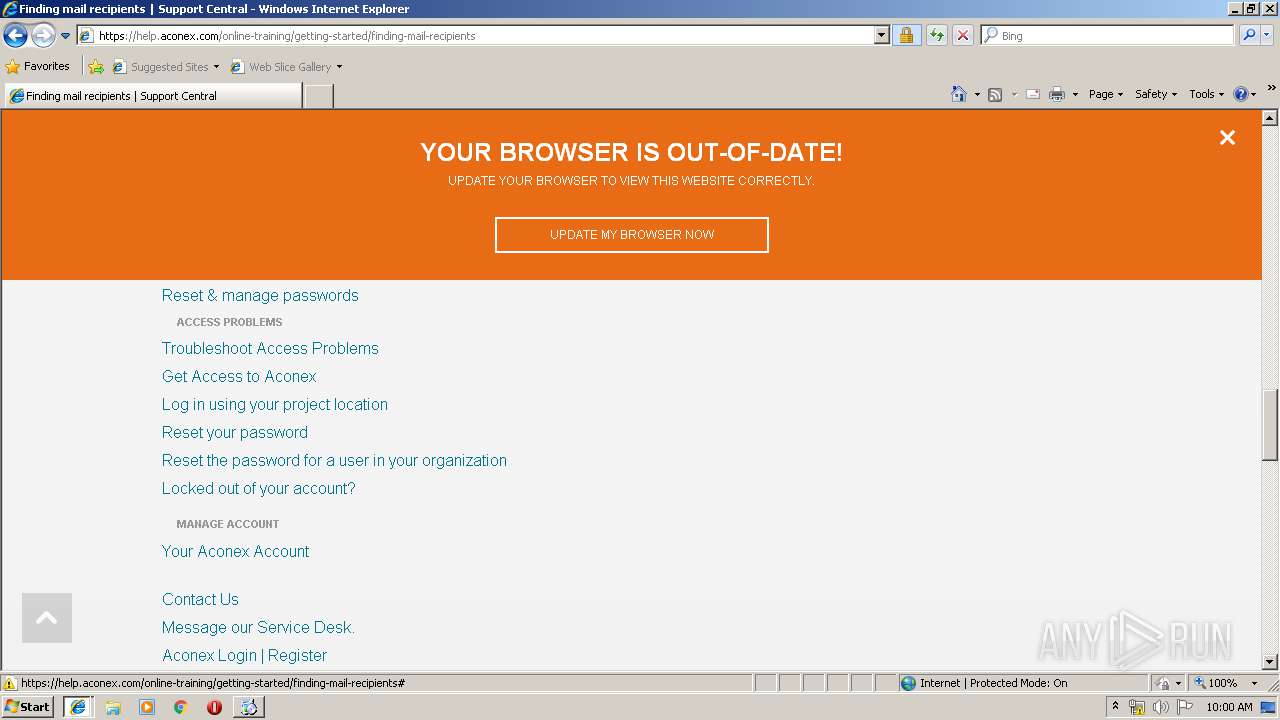Click the Action Center flag tray icon
This screenshot has width=1280, height=720.
point(1185,707)
